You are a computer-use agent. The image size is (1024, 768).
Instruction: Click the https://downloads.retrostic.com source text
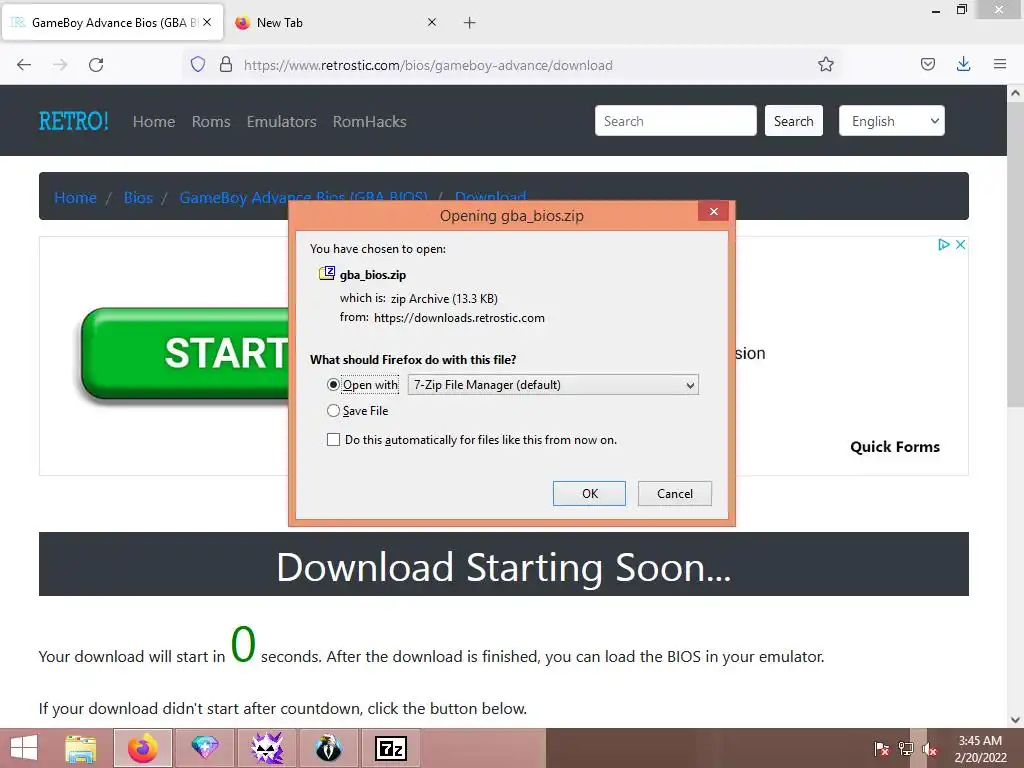(459, 318)
